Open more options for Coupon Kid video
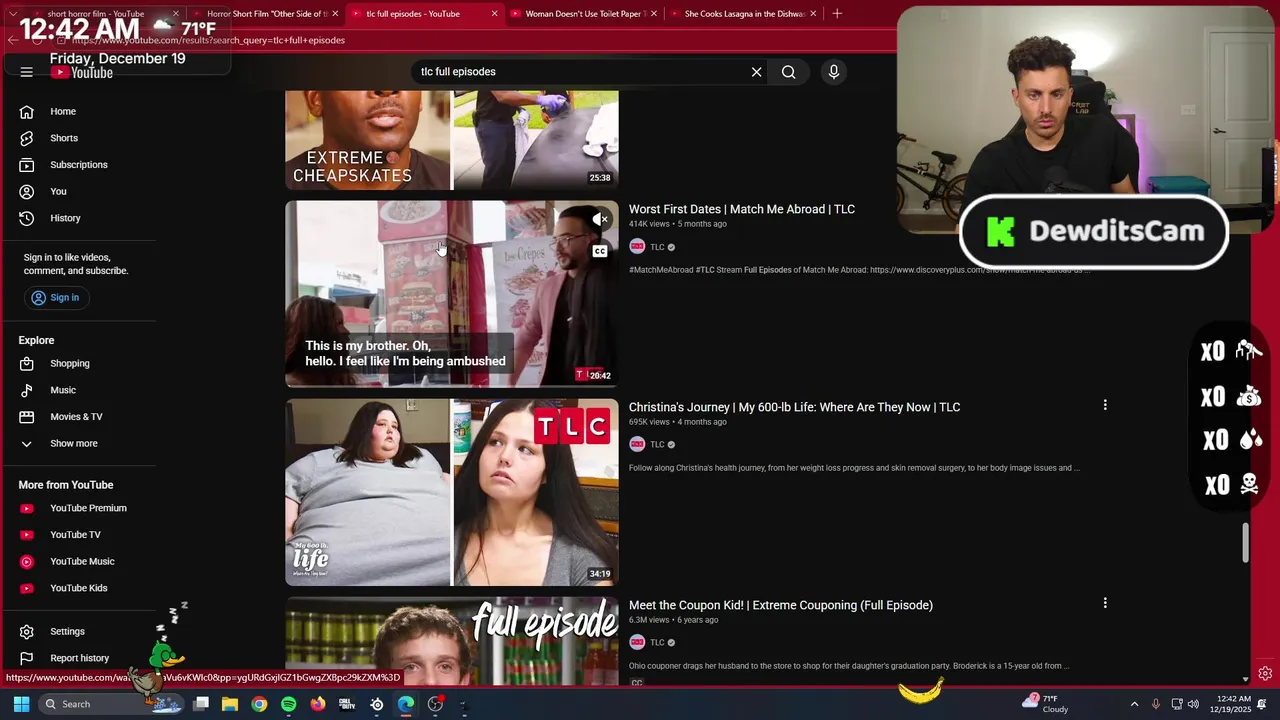The width and height of the screenshot is (1280, 720). tap(1105, 603)
